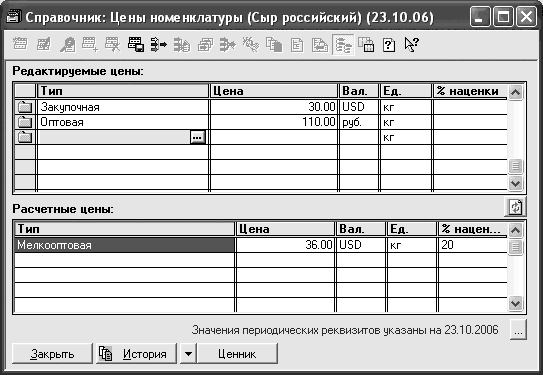The width and height of the screenshot is (543, 375).
Task: Click the folder icon in the Закупочная row
Action: tap(25, 107)
